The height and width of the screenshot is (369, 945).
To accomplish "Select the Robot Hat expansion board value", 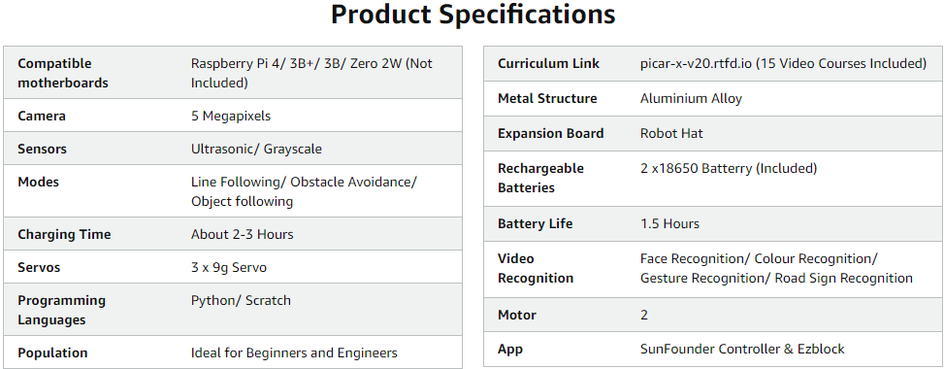I will (x=671, y=133).
